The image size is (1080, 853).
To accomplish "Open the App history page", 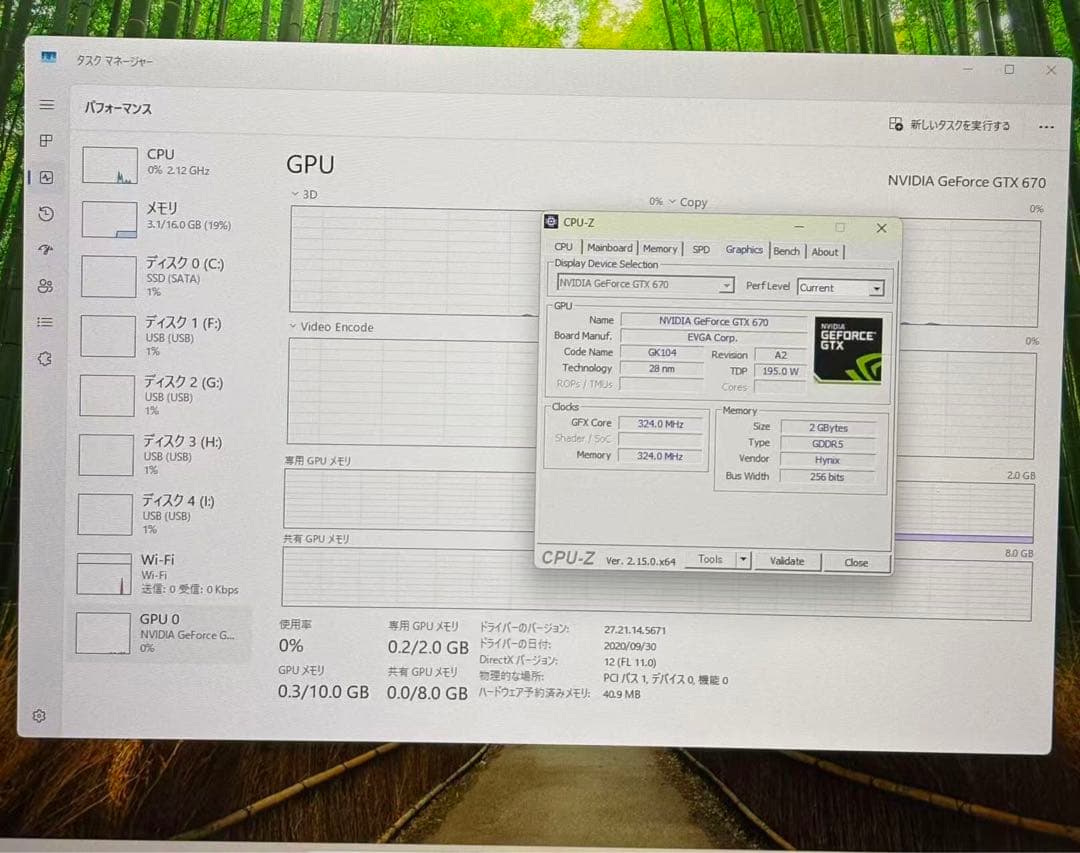I will pos(46,214).
